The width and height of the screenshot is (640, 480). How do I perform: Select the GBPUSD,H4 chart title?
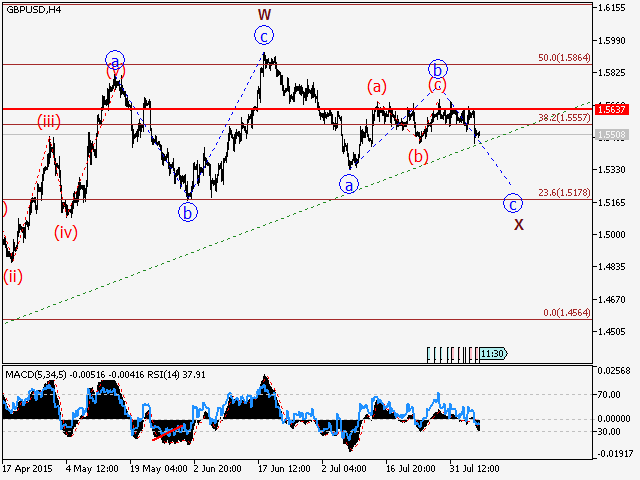[x=34, y=9]
